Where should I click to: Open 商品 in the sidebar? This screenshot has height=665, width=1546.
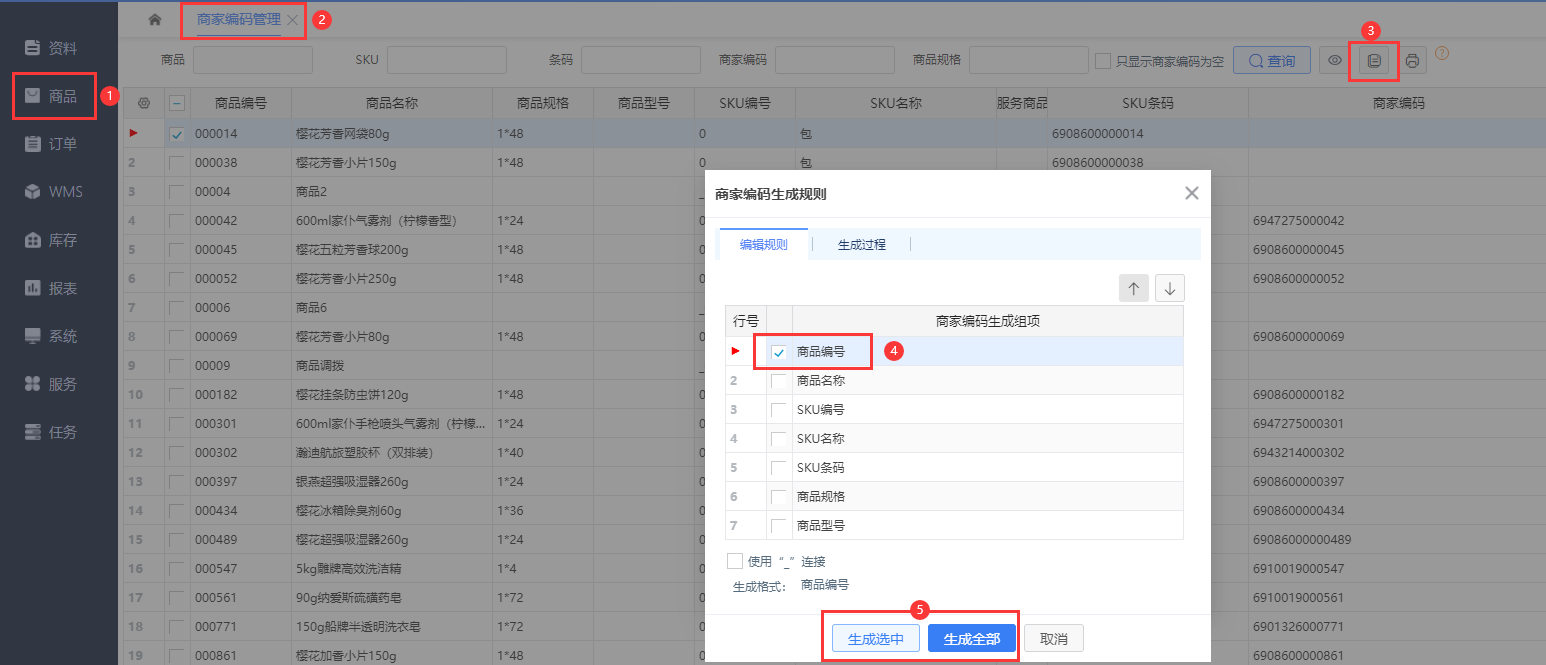click(x=52, y=96)
